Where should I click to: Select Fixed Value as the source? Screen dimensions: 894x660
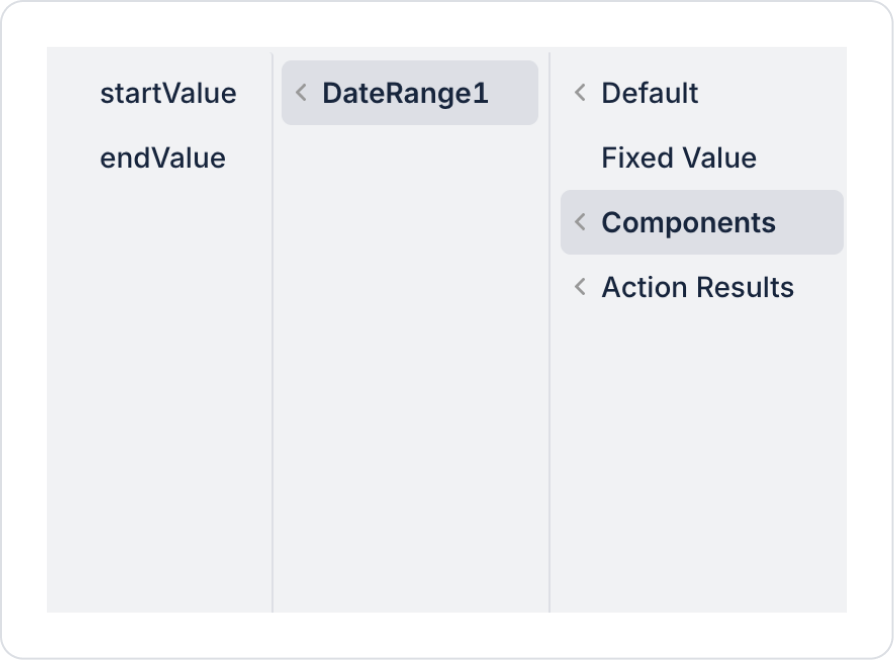(679, 158)
